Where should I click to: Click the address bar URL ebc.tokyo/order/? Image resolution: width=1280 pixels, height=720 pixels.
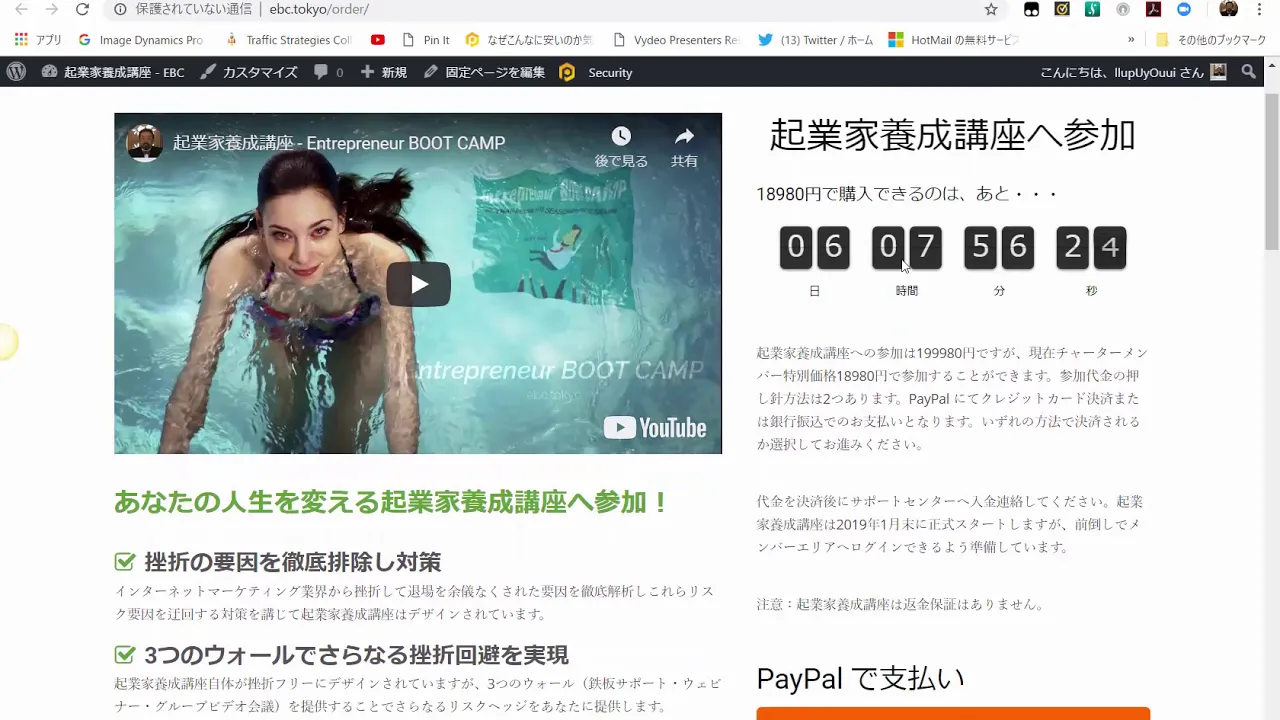(319, 9)
